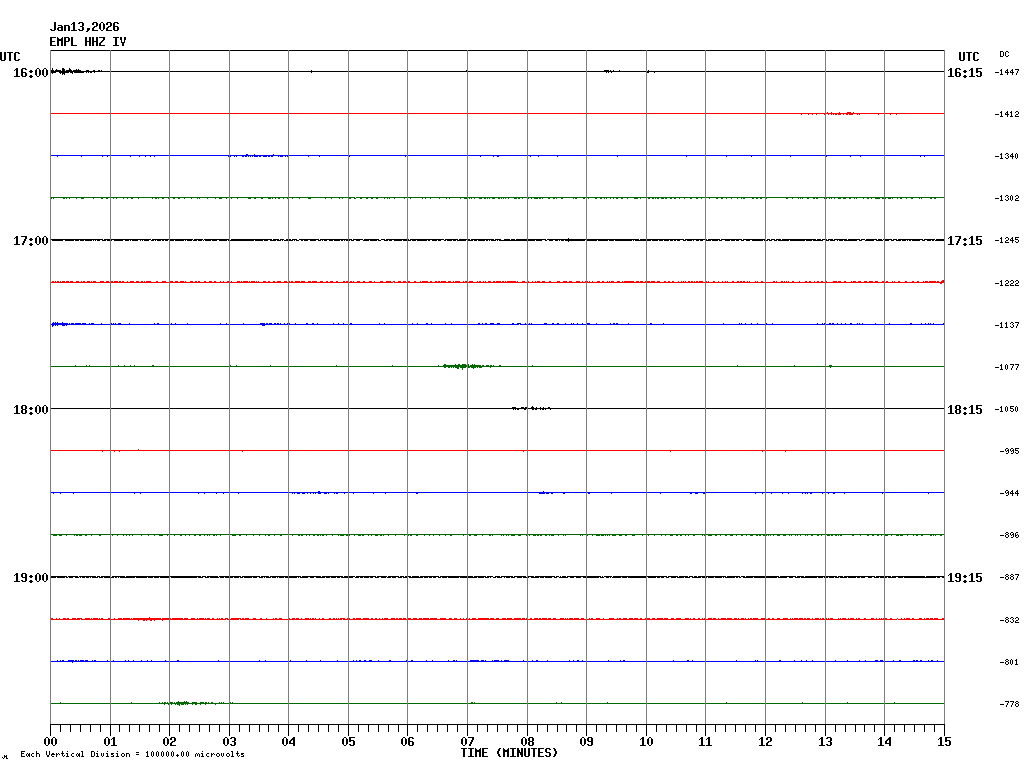Viewport: 1024px width, 768px height.
Task: Click the green signal burst near minute 7
Action: pos(462,366)
